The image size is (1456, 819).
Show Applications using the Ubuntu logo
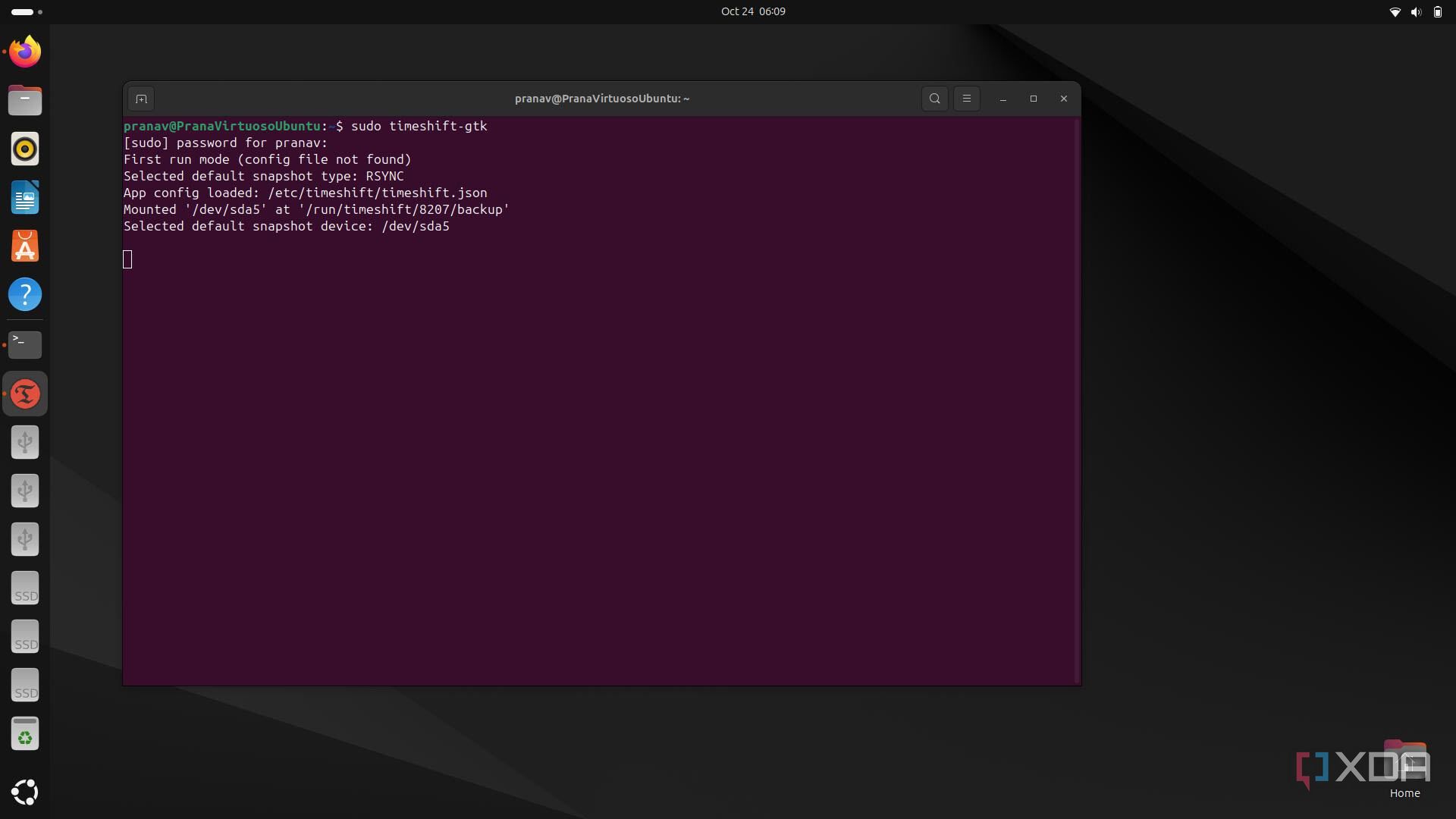point(25,792)
